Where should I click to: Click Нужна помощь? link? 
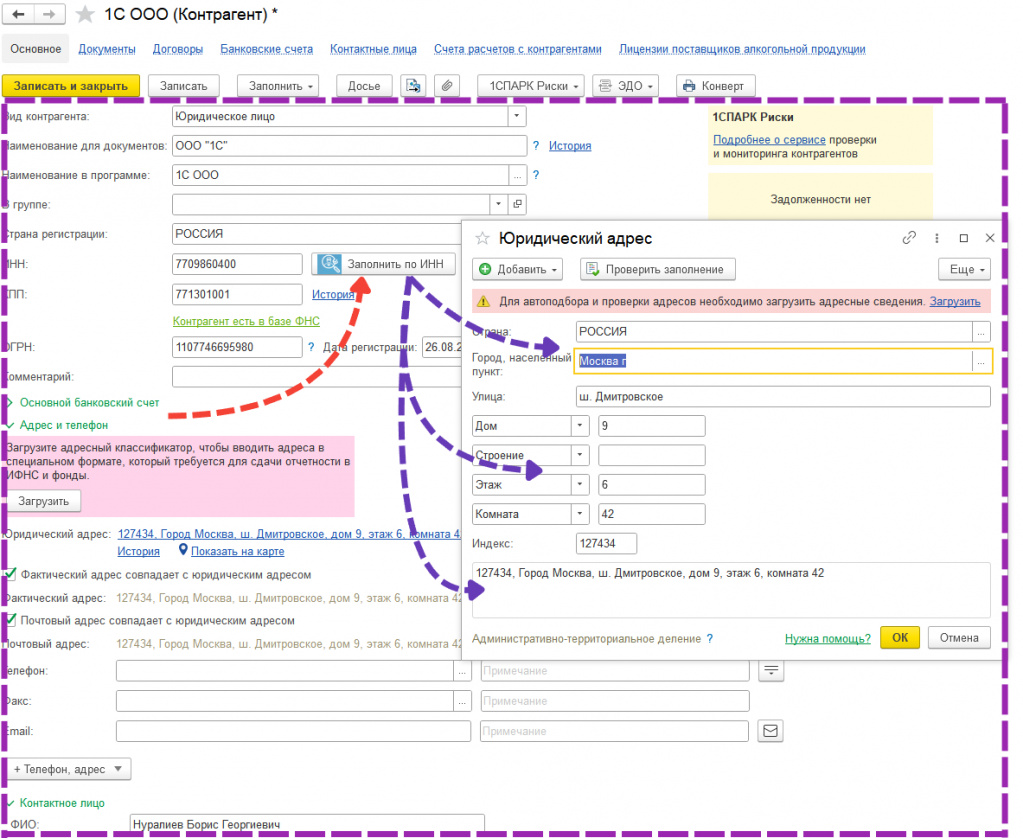[x=827, y=638]
